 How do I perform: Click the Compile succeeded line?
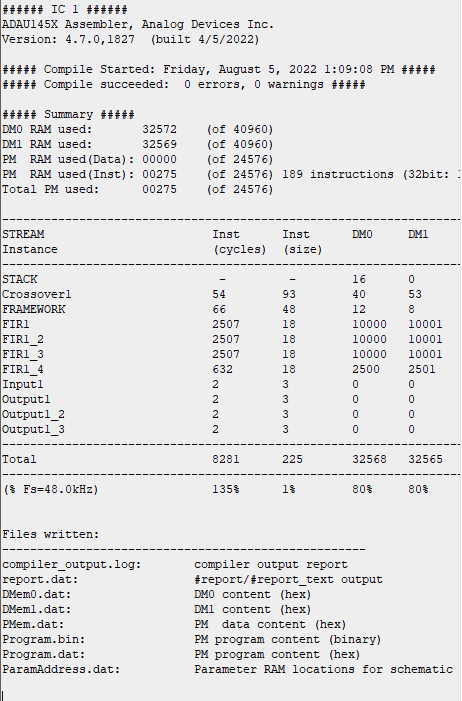click(x=183, y=84)
